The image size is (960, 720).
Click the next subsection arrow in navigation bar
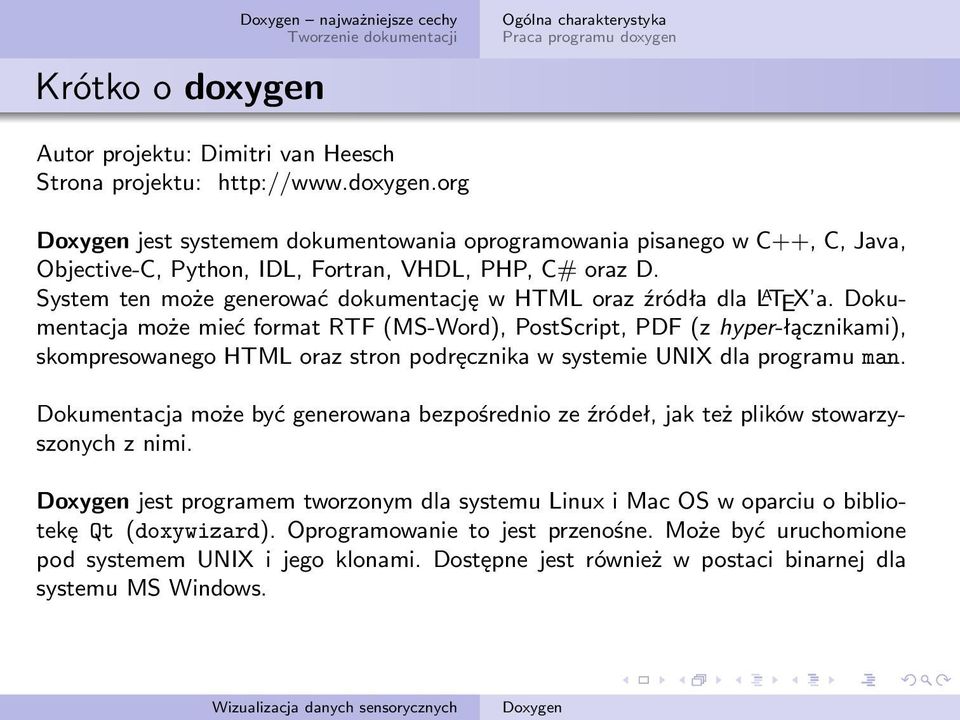tap(774, 680)
